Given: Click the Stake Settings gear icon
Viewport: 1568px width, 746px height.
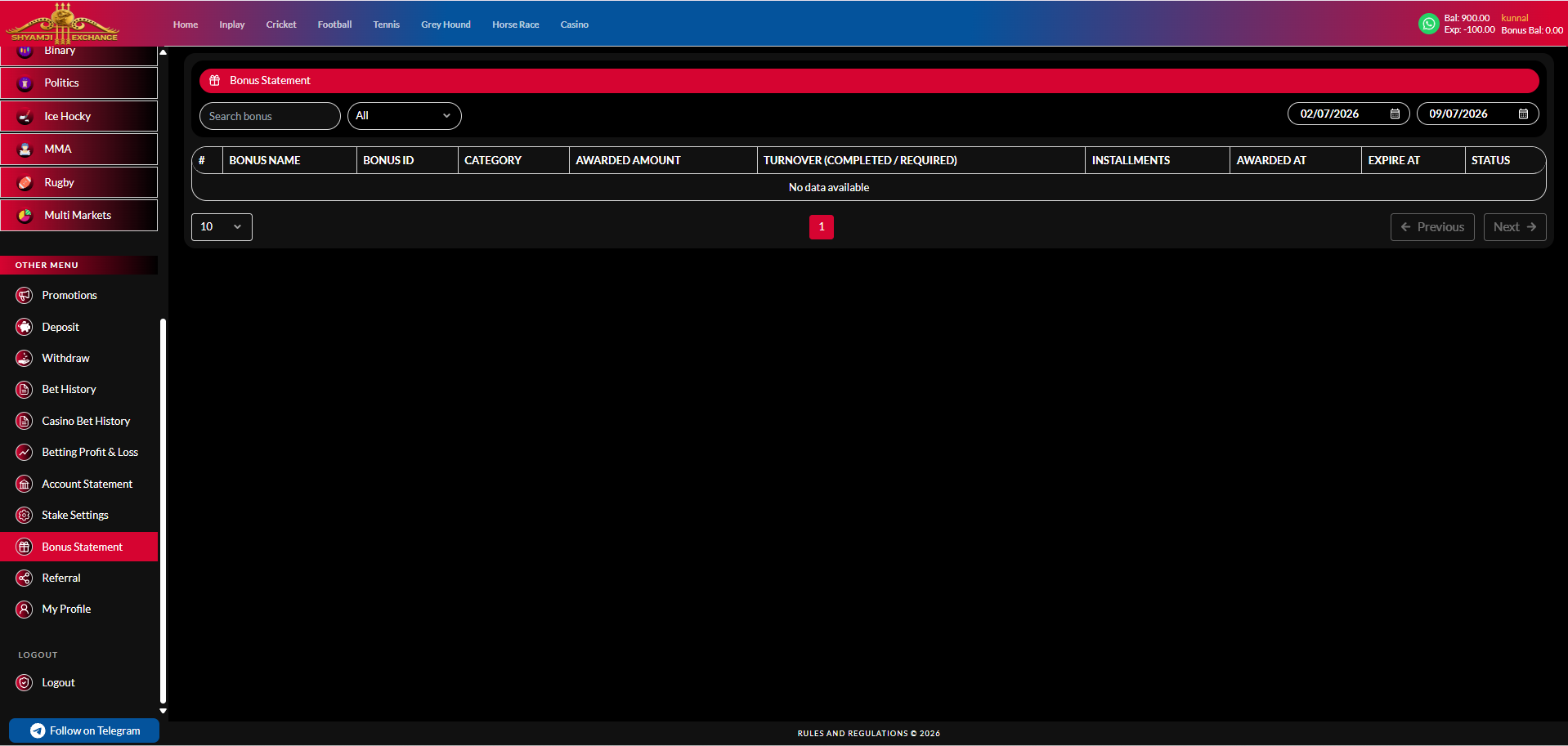Looking at the screenshot, I should 25,516.
